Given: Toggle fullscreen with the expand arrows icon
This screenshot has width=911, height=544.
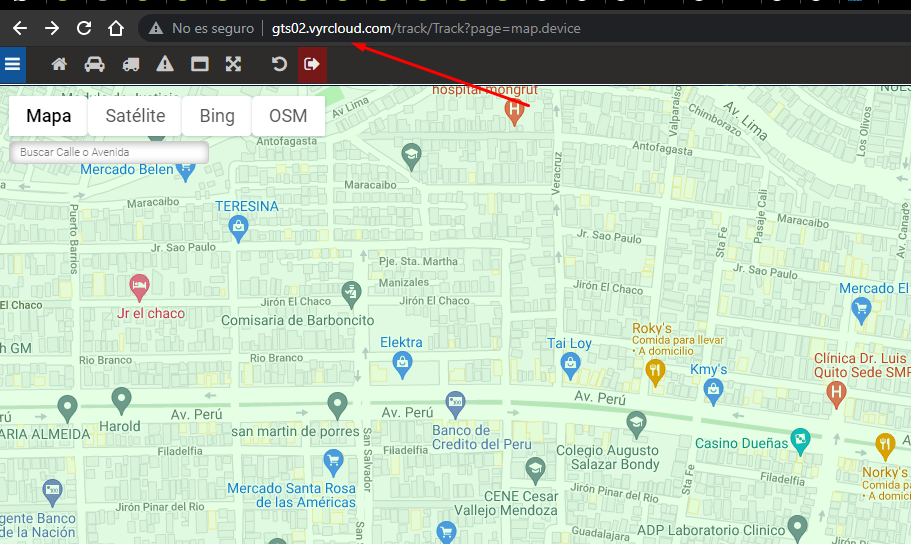Looking at the screenshot, I should (233, 65).
